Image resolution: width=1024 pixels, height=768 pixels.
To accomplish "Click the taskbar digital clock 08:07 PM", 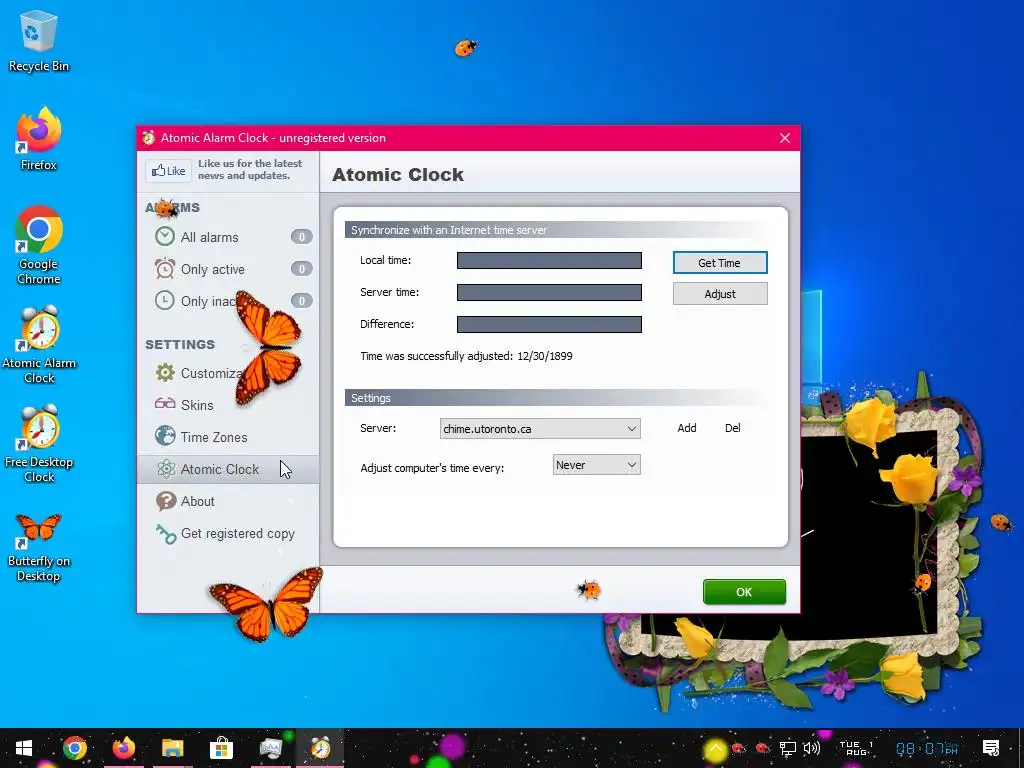I will click(x=927, y=748).
